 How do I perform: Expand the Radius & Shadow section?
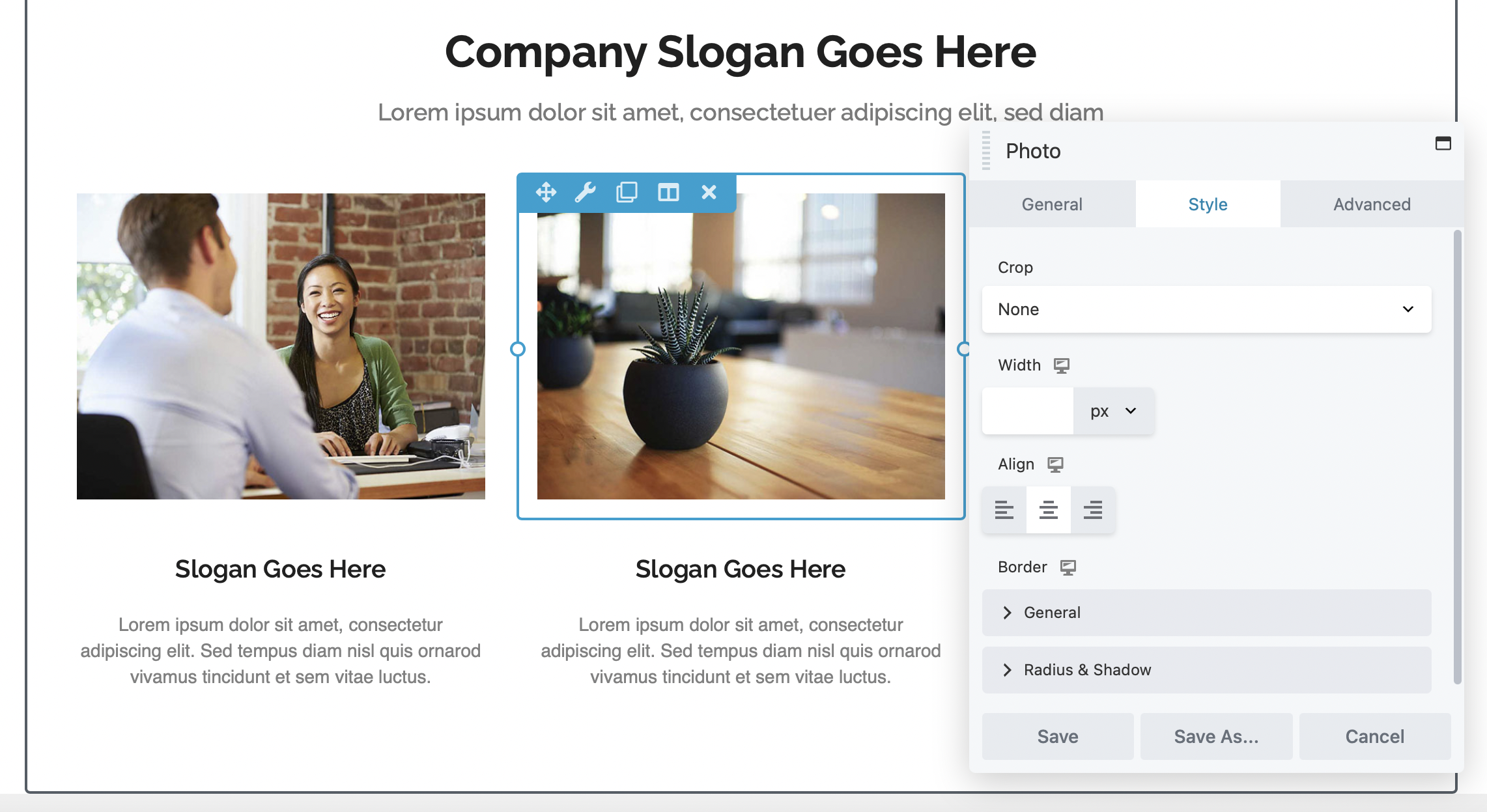(x=1206, y=670)
